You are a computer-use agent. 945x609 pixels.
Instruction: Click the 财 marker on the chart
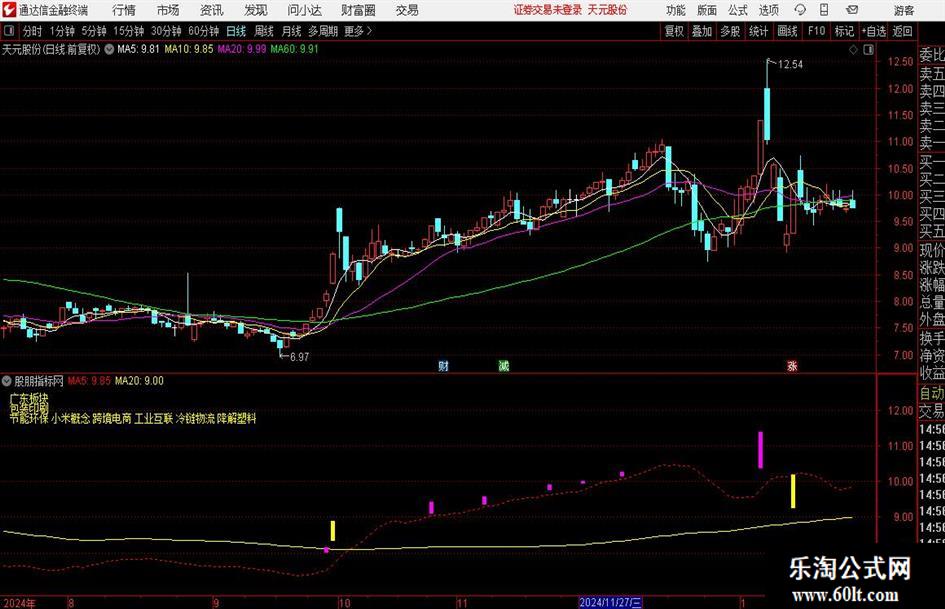point(443,366)
